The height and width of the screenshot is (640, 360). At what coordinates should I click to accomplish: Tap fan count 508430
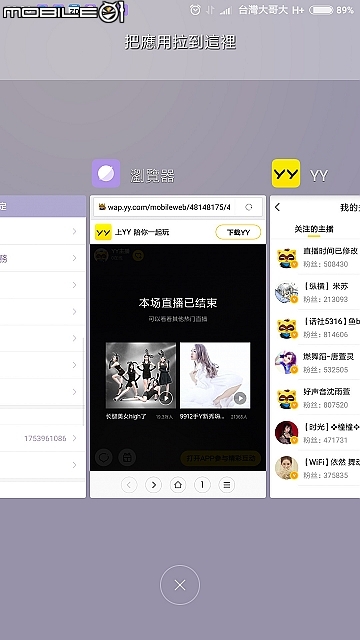(x=325, y=264)
